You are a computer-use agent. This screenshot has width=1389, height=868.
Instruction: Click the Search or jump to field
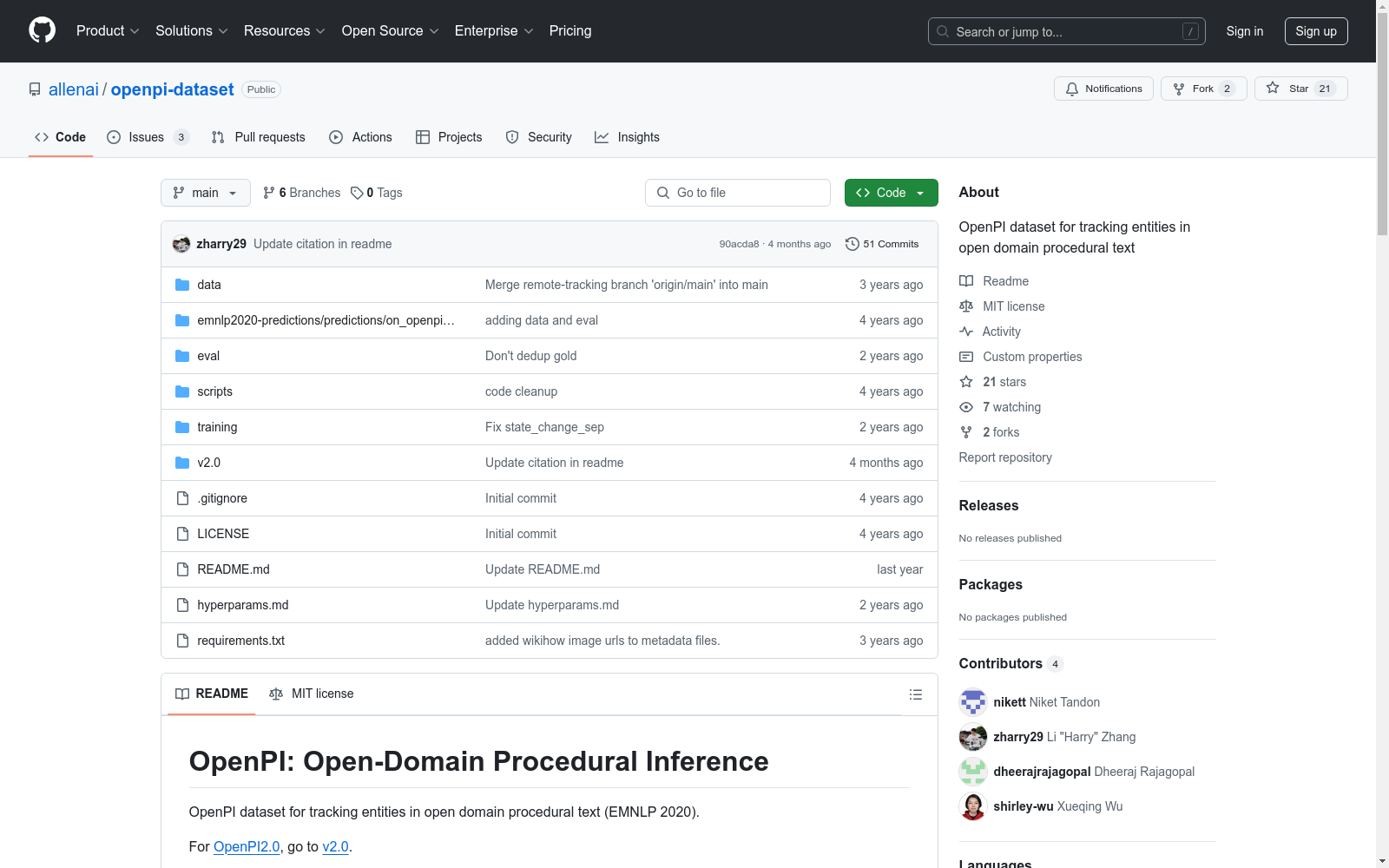coord(1067,31)
